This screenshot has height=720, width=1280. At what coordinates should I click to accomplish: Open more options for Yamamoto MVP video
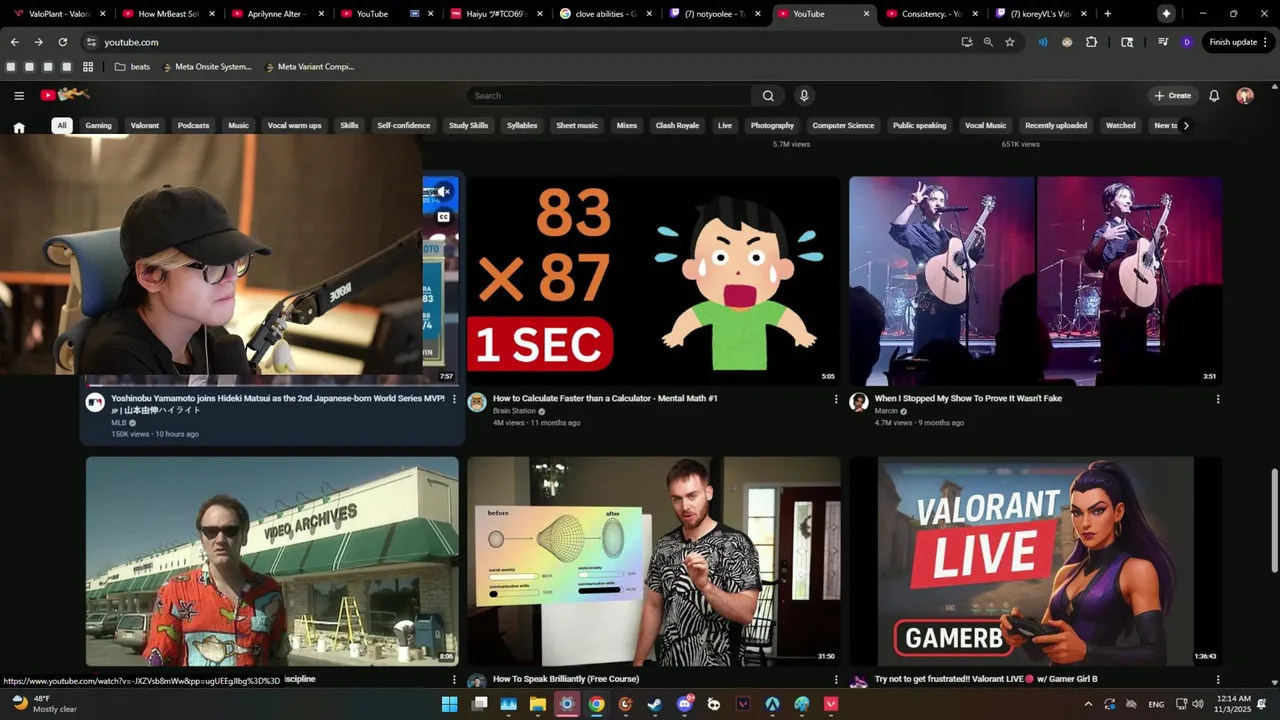pyautogui.click(x=454, y=399)
